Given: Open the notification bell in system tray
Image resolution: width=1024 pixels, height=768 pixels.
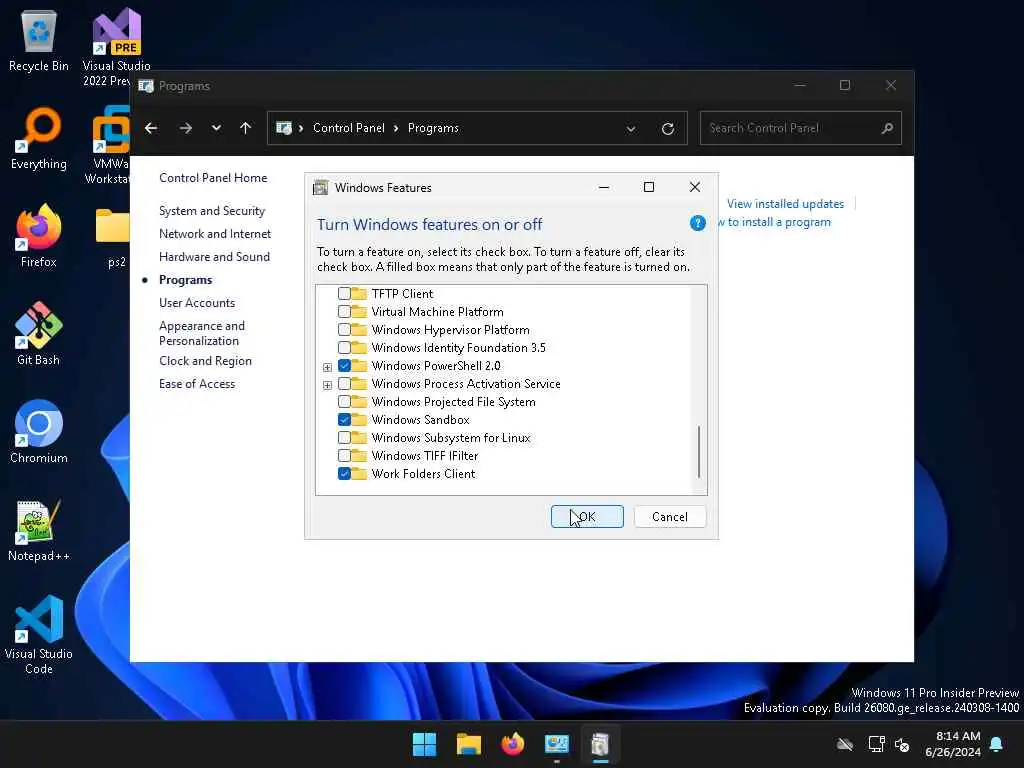Looking at the screenshot, I should pyautogui.click(x=997, y=744).
